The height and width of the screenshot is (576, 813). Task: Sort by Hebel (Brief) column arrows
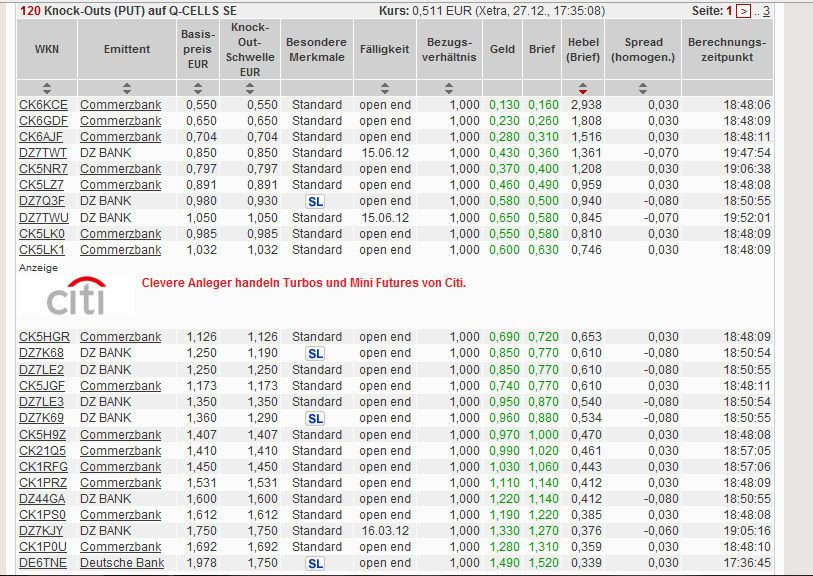(x=583, y=88)
